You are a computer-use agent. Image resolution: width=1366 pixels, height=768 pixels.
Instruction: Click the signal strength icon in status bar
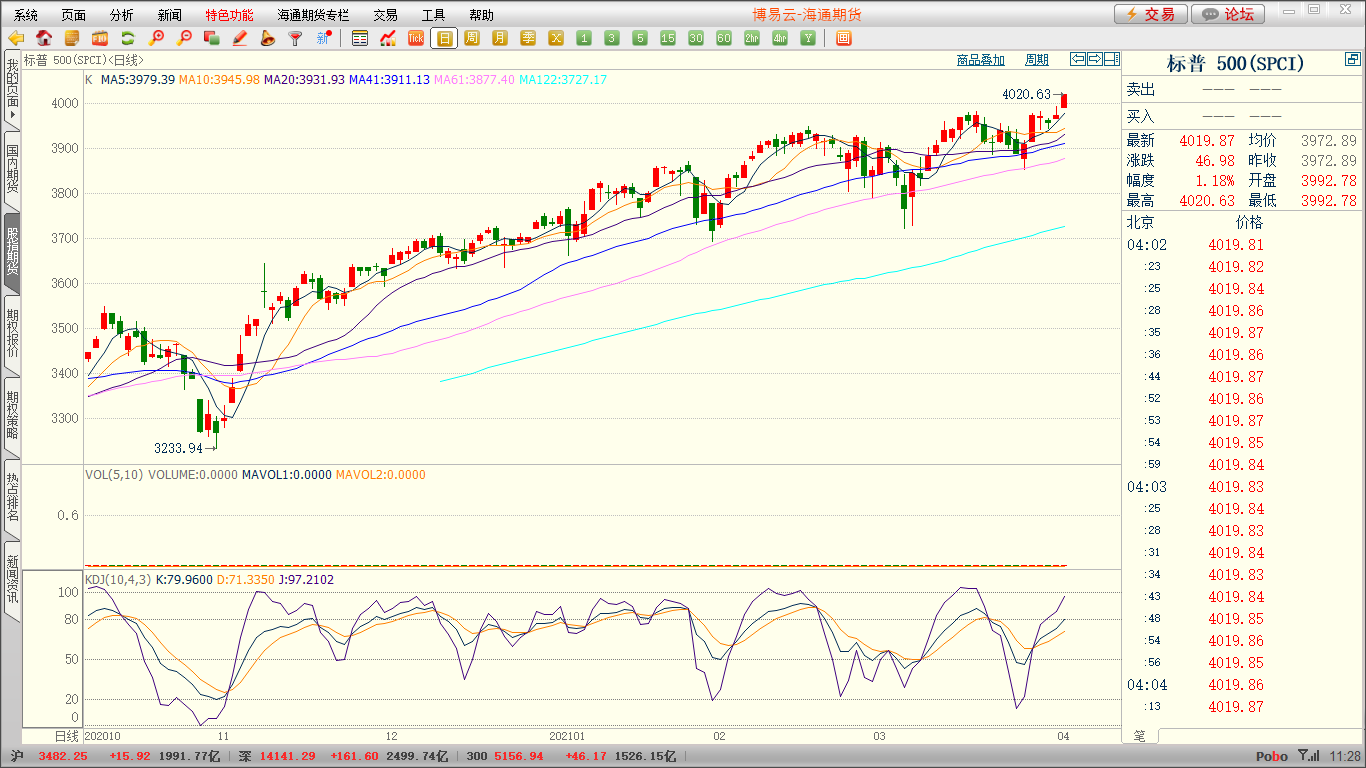[x=1308, y=756]
